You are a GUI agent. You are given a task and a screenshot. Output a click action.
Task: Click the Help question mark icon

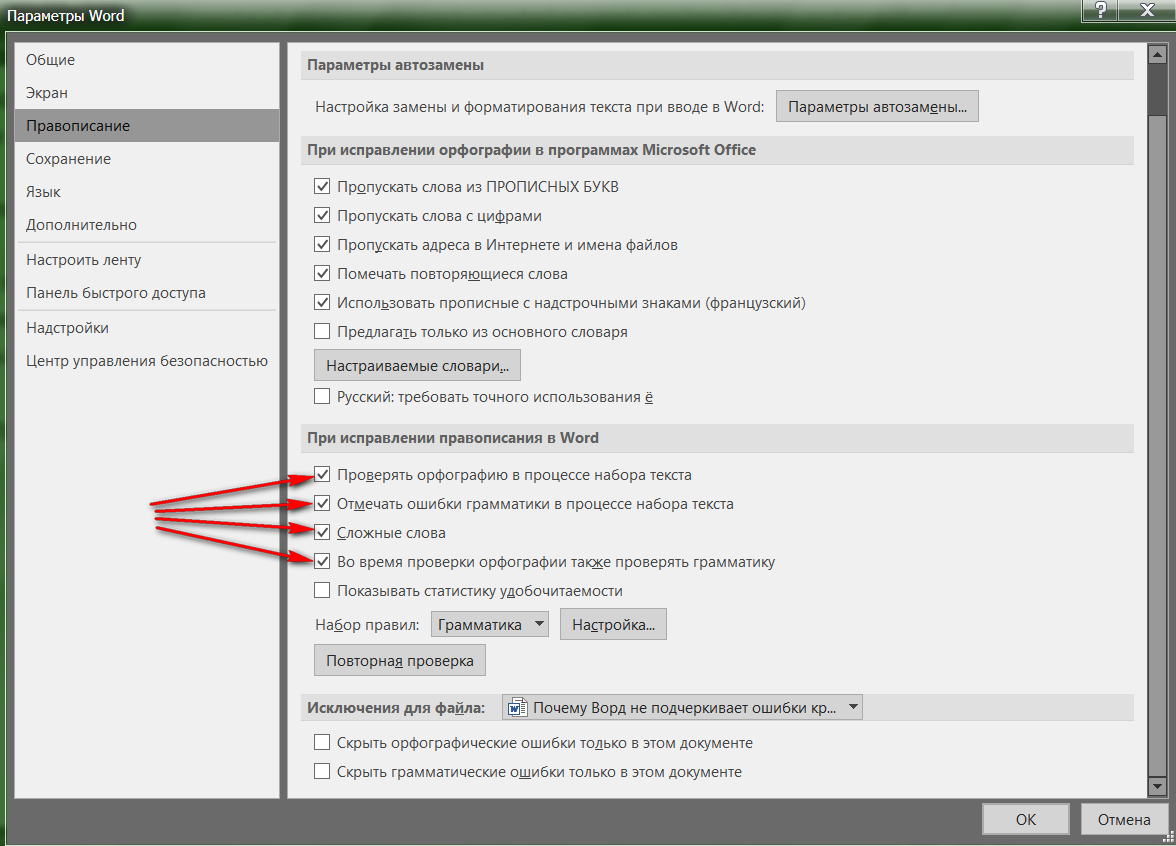coord(1099,10)
